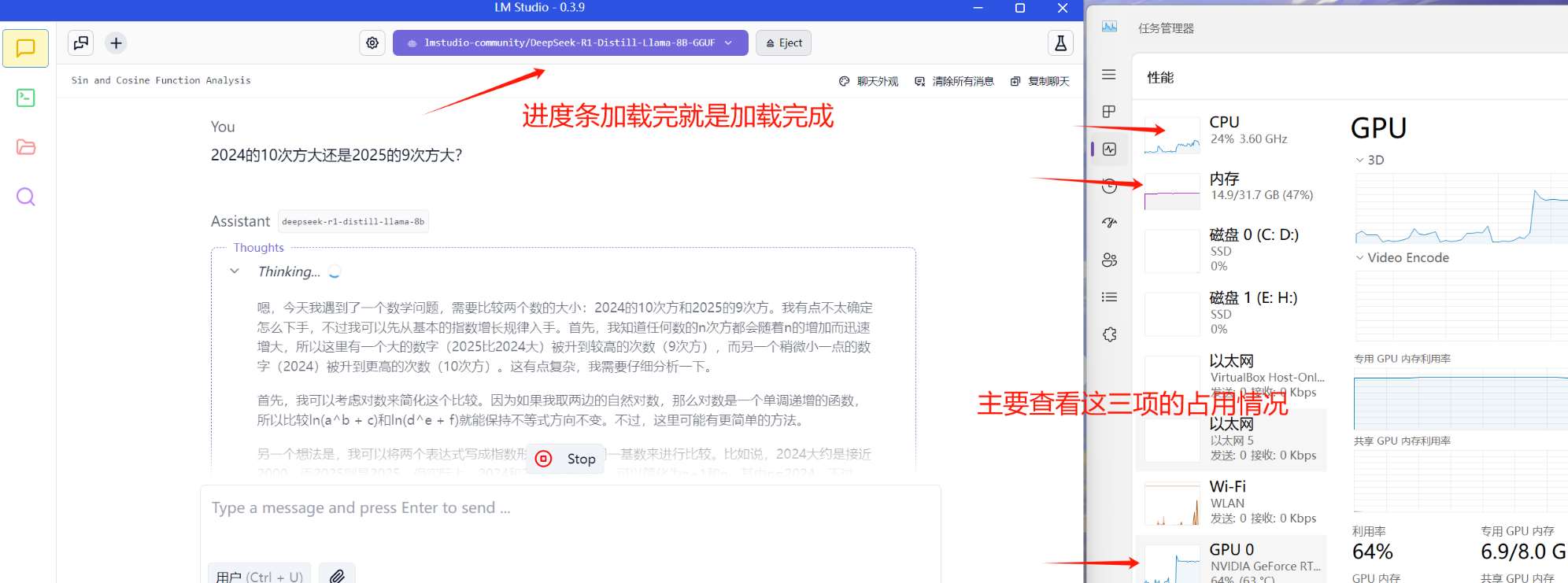
Task: Open the Developer terminal icon in sidebar
Action: [x=26, y=98]
